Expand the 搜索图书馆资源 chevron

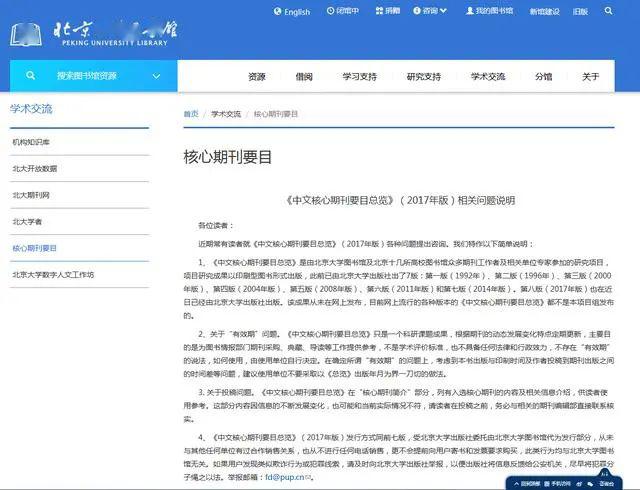pyautogui.click(x=156, y=76)
